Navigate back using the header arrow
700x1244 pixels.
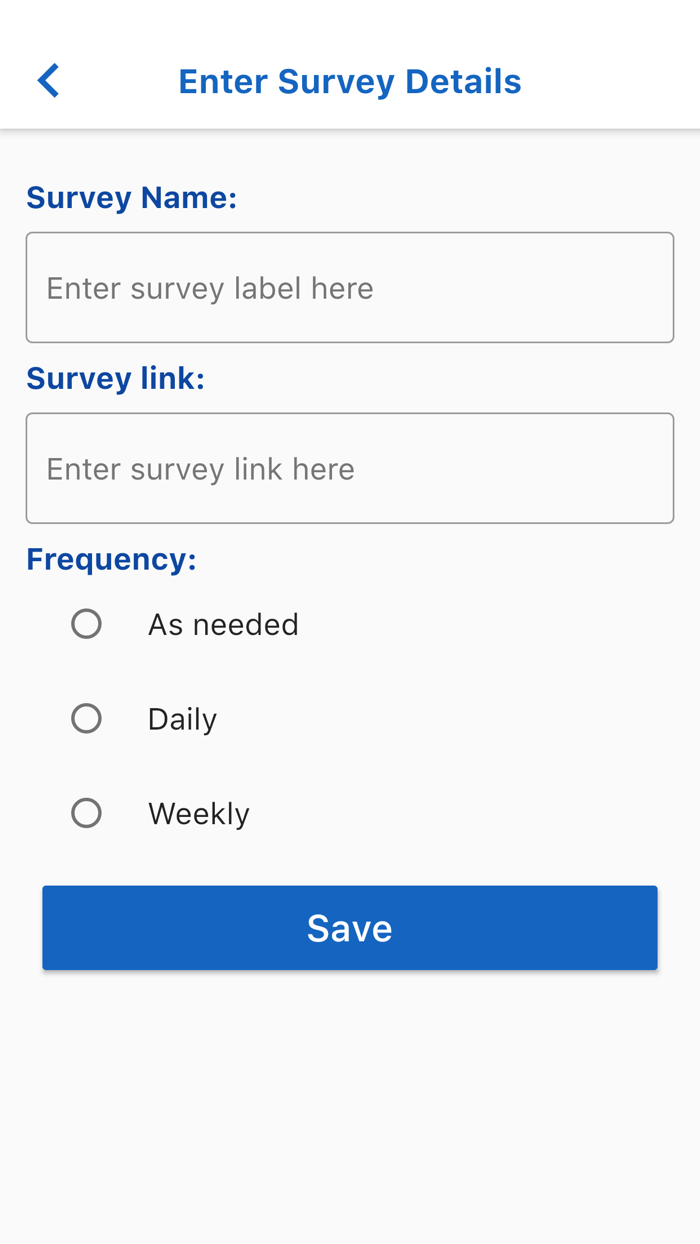point(47,79)
